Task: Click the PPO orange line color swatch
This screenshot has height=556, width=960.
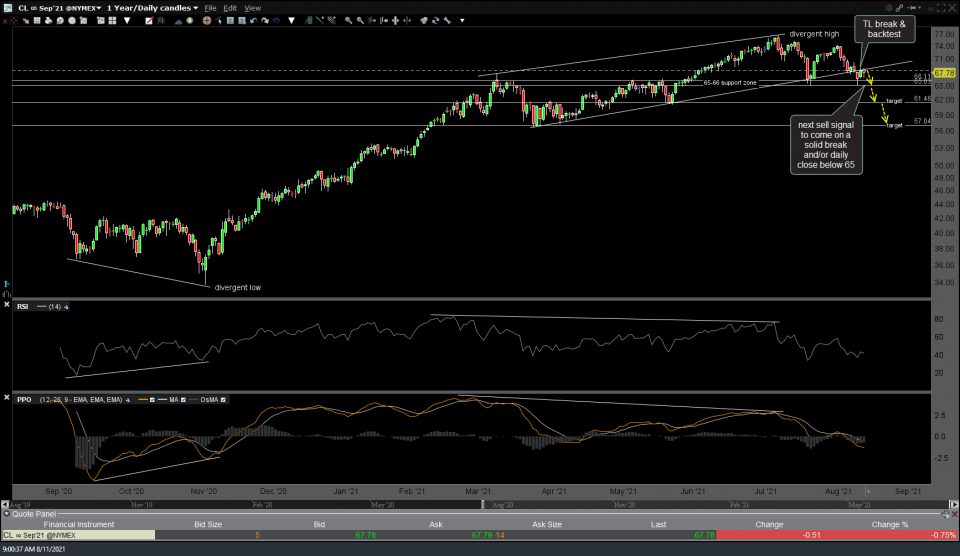Action: 143,400
